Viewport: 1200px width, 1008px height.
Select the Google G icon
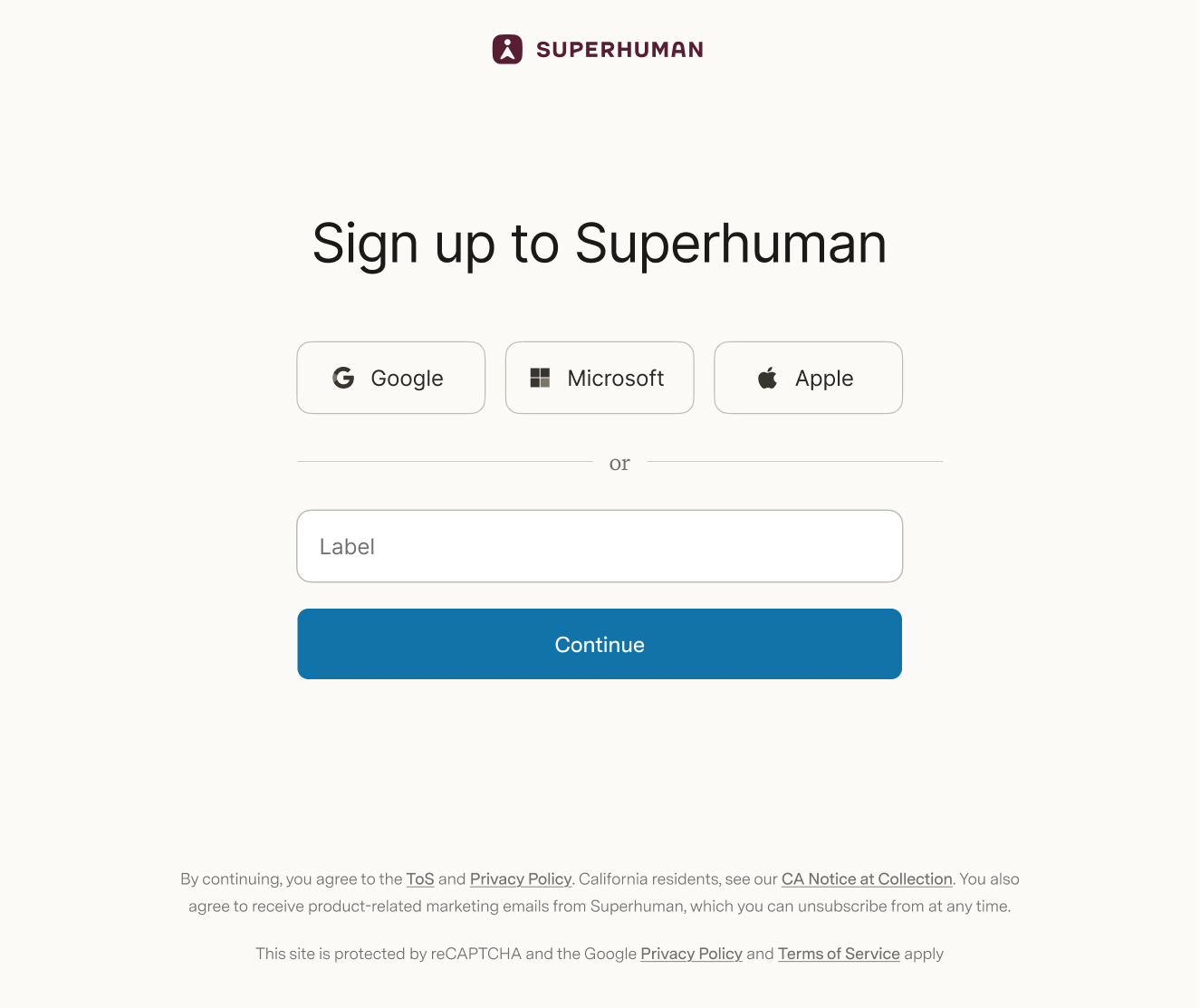(343, 378)
